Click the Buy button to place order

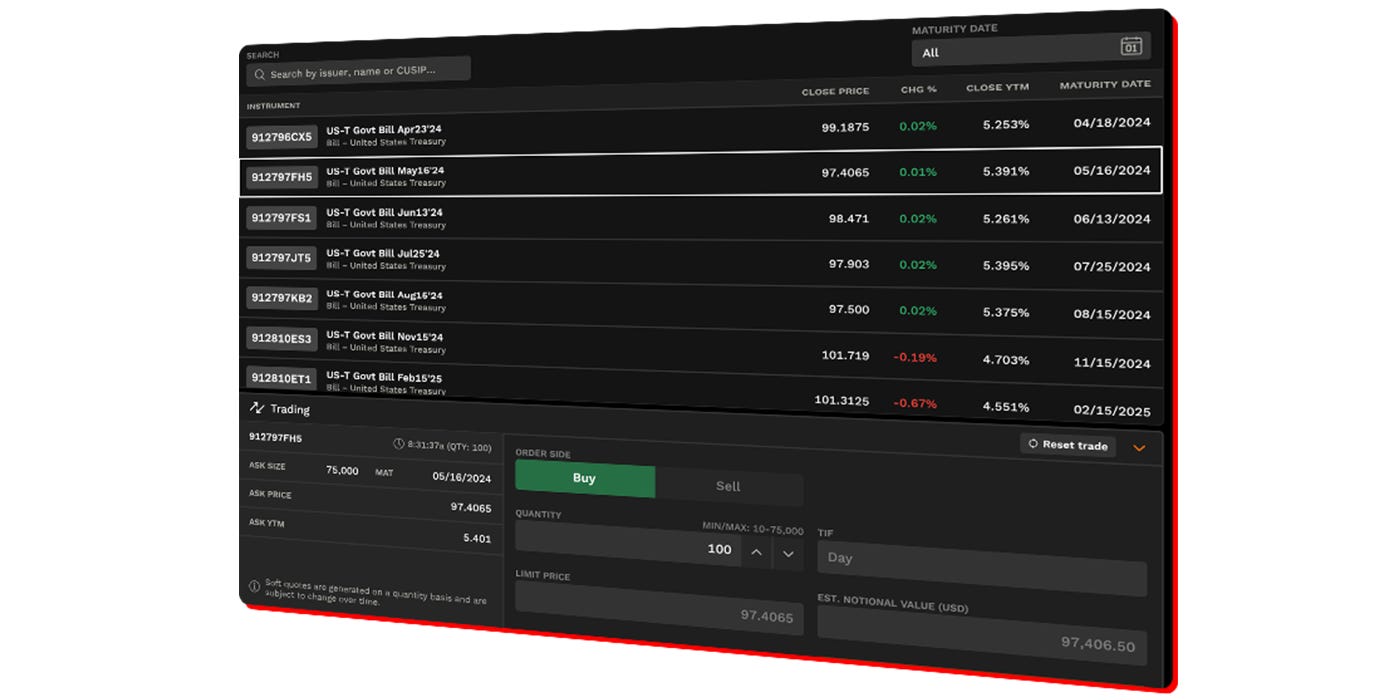[x=584, y=479]
